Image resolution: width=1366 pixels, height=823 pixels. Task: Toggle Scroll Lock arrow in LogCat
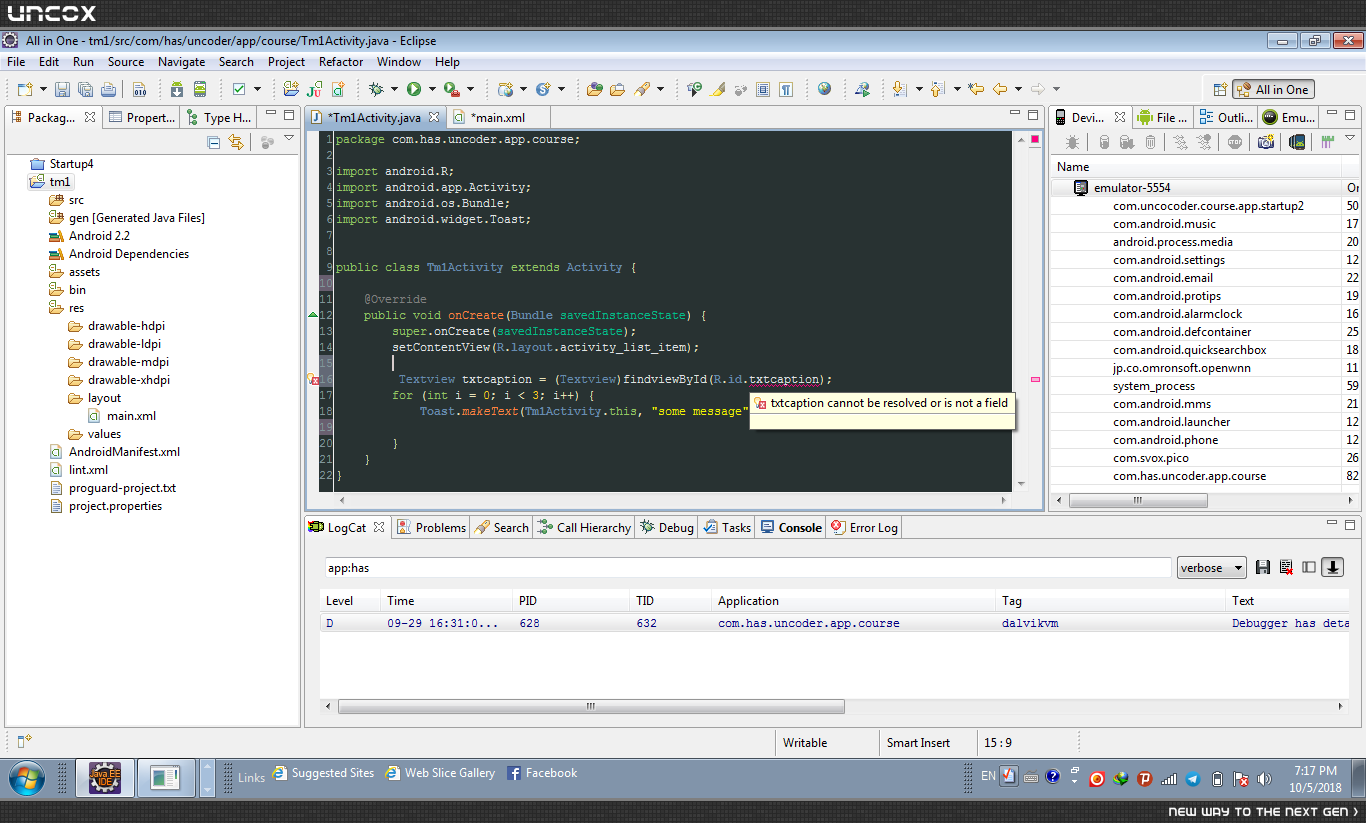tap(1332, 567)
